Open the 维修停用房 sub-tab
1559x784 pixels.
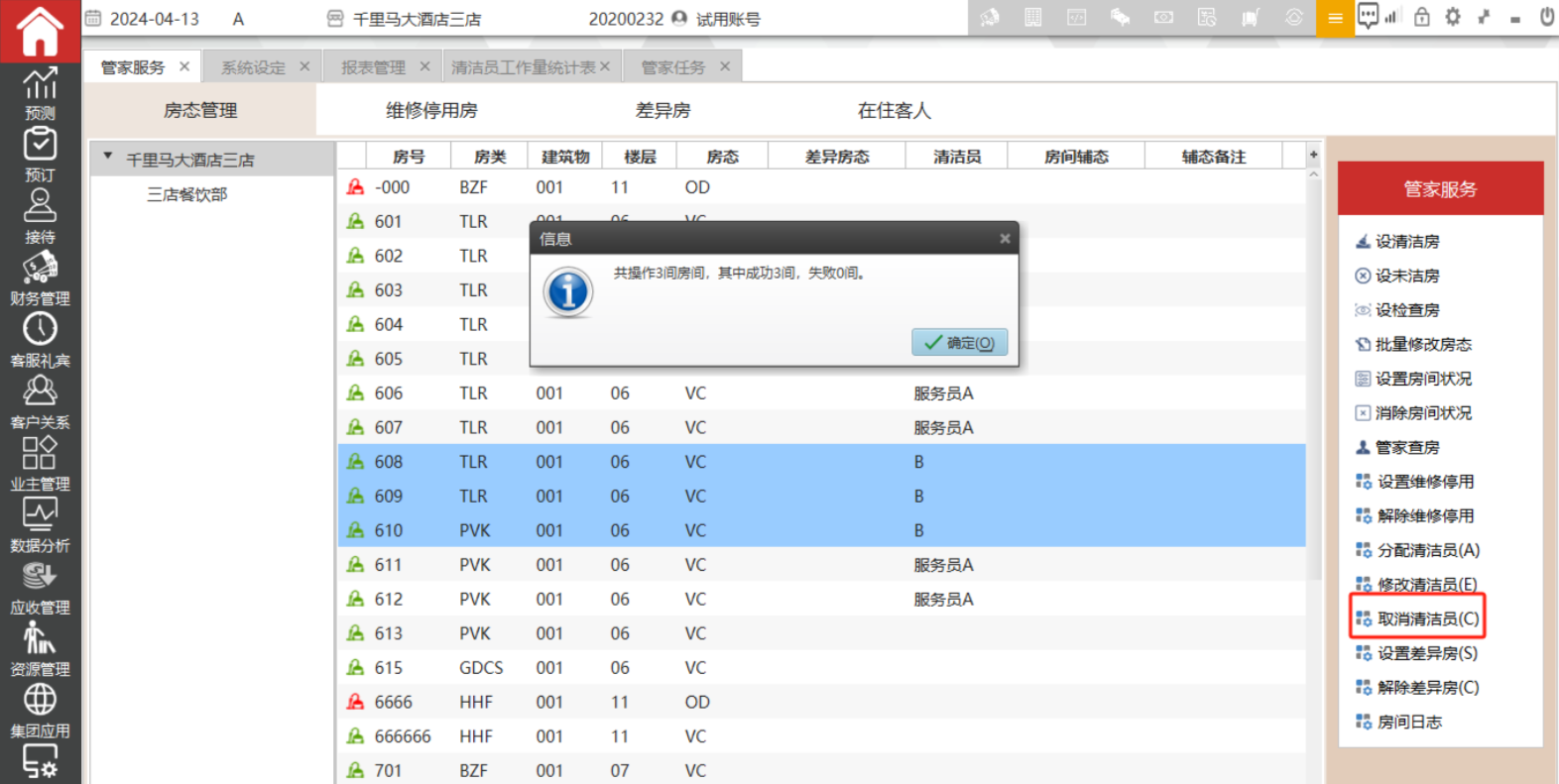coord(431,110)
